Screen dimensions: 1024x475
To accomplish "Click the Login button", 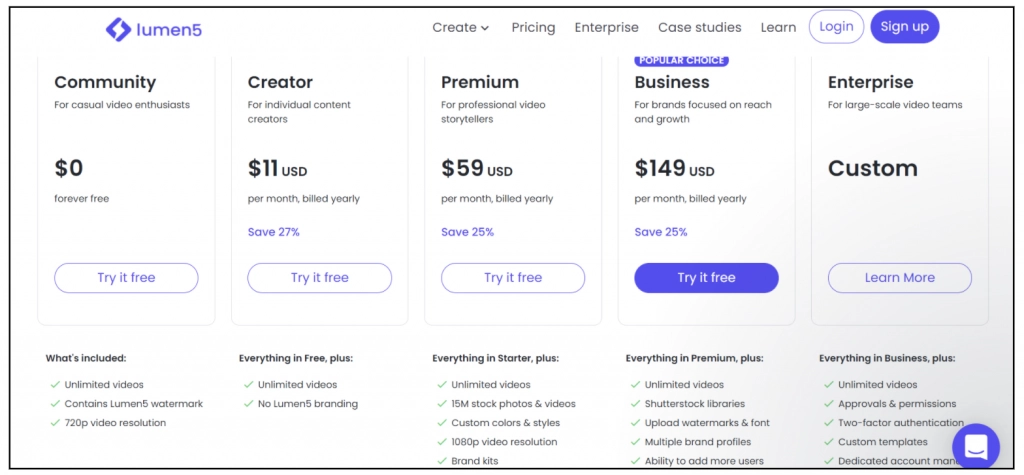I will point(836,27).
